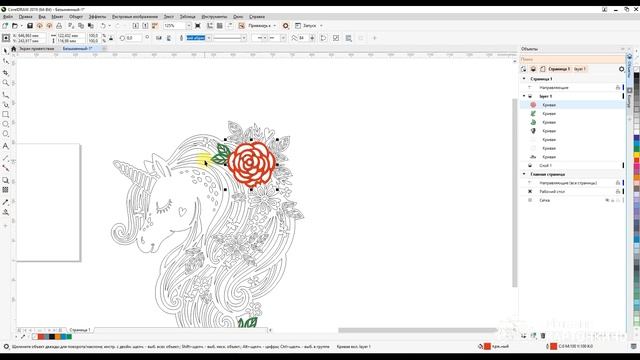Click the Objects docker search field
640x360 pixels.
coord(572,59)
